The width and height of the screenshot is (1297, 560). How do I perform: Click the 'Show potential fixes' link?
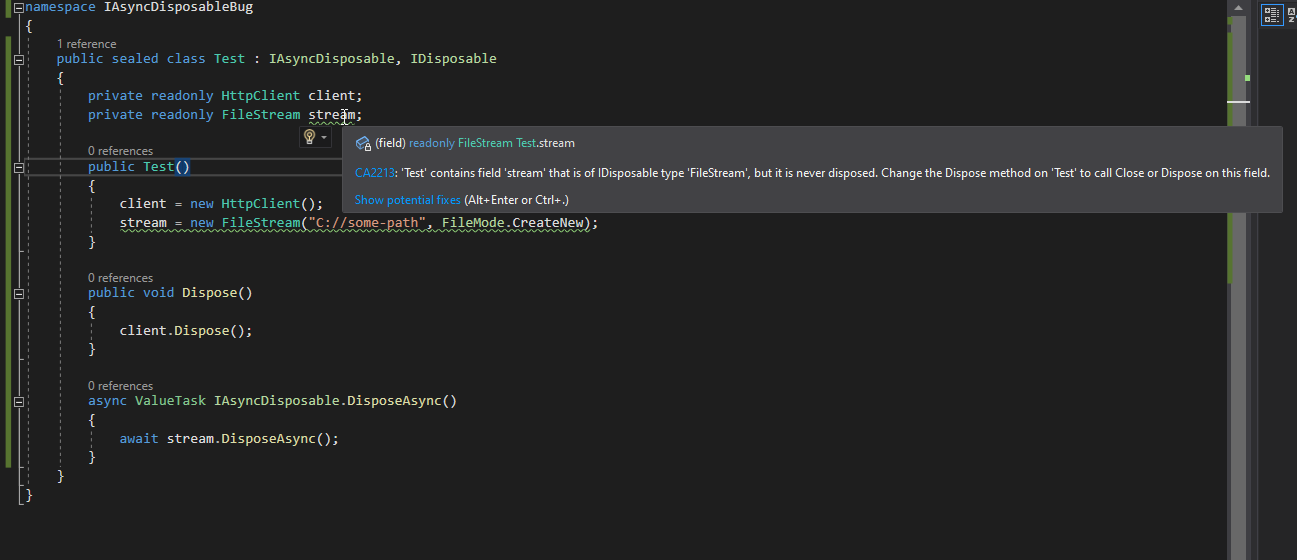[408, 200]
